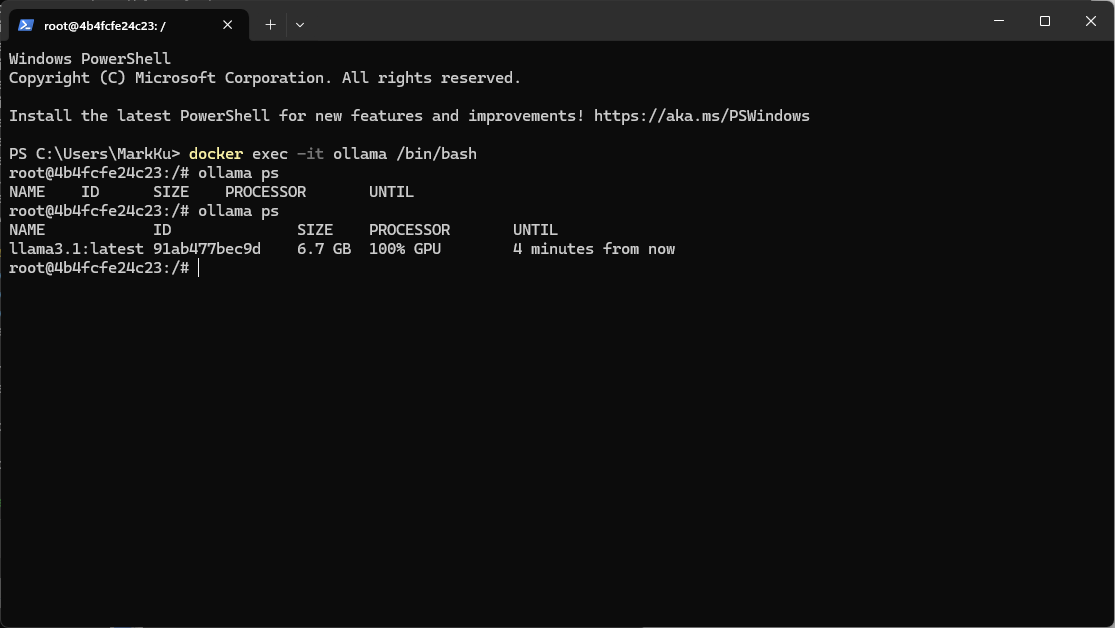Click the empty title bar area
1115x628 pixels.
pyautogui.click(x=640, y=21)
